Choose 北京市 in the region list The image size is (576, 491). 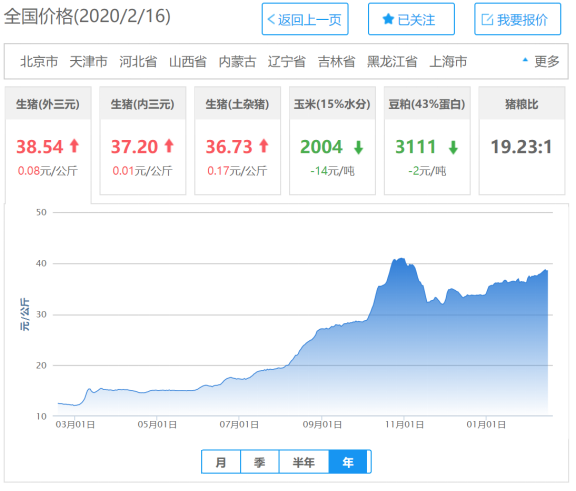[39, 61]
